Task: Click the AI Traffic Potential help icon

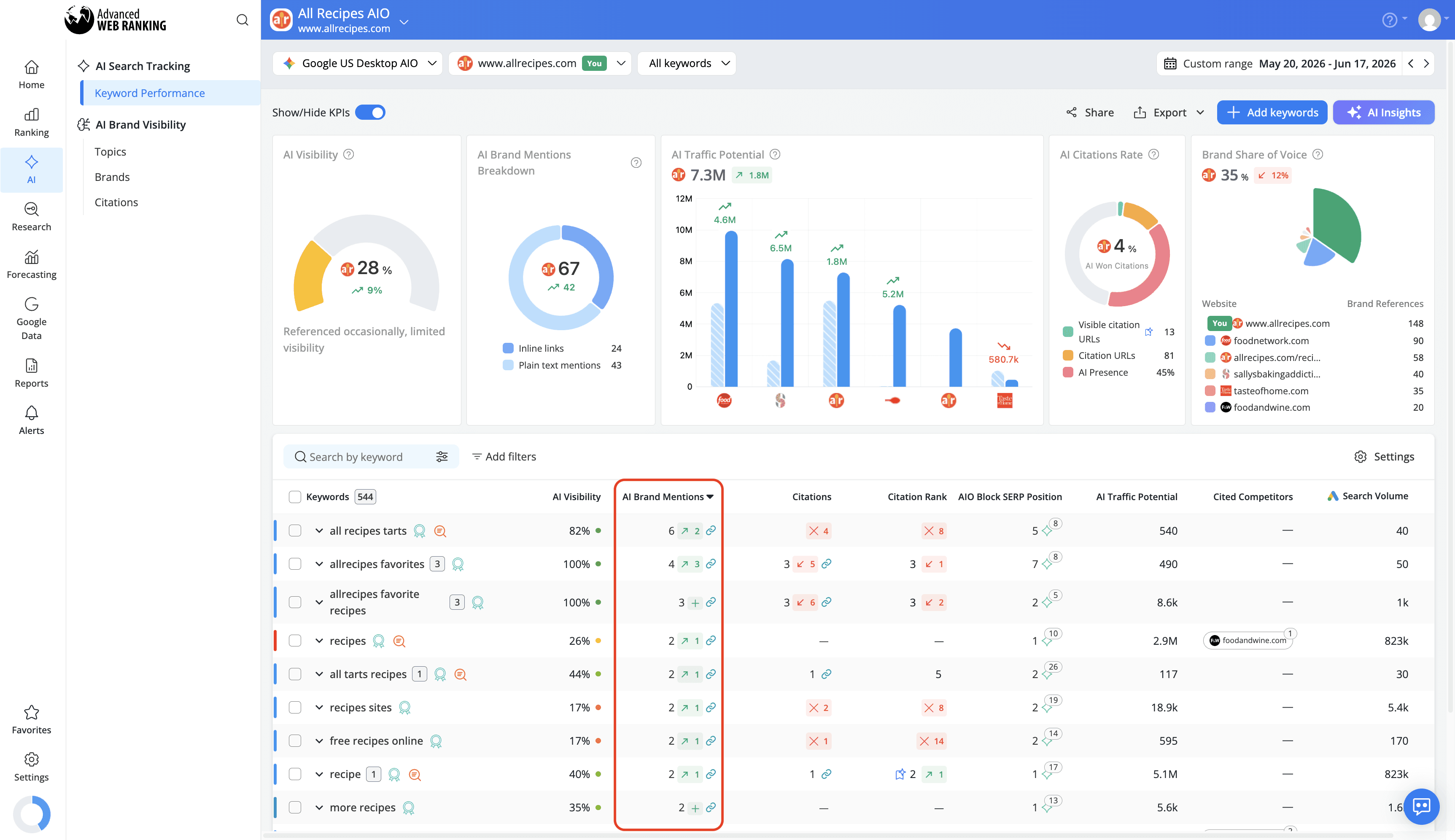Action: (775, 154)
